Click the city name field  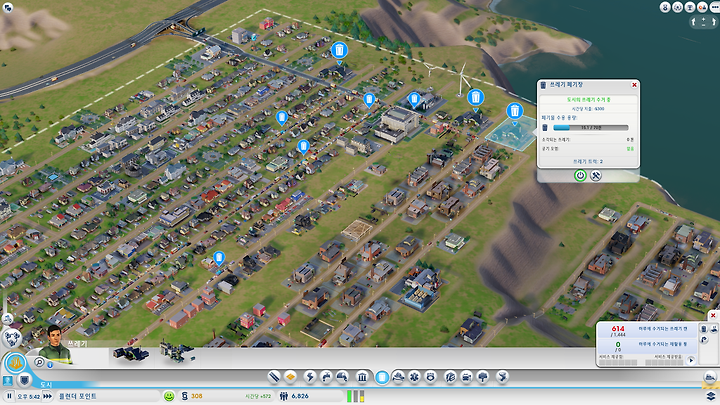point(108,396)
